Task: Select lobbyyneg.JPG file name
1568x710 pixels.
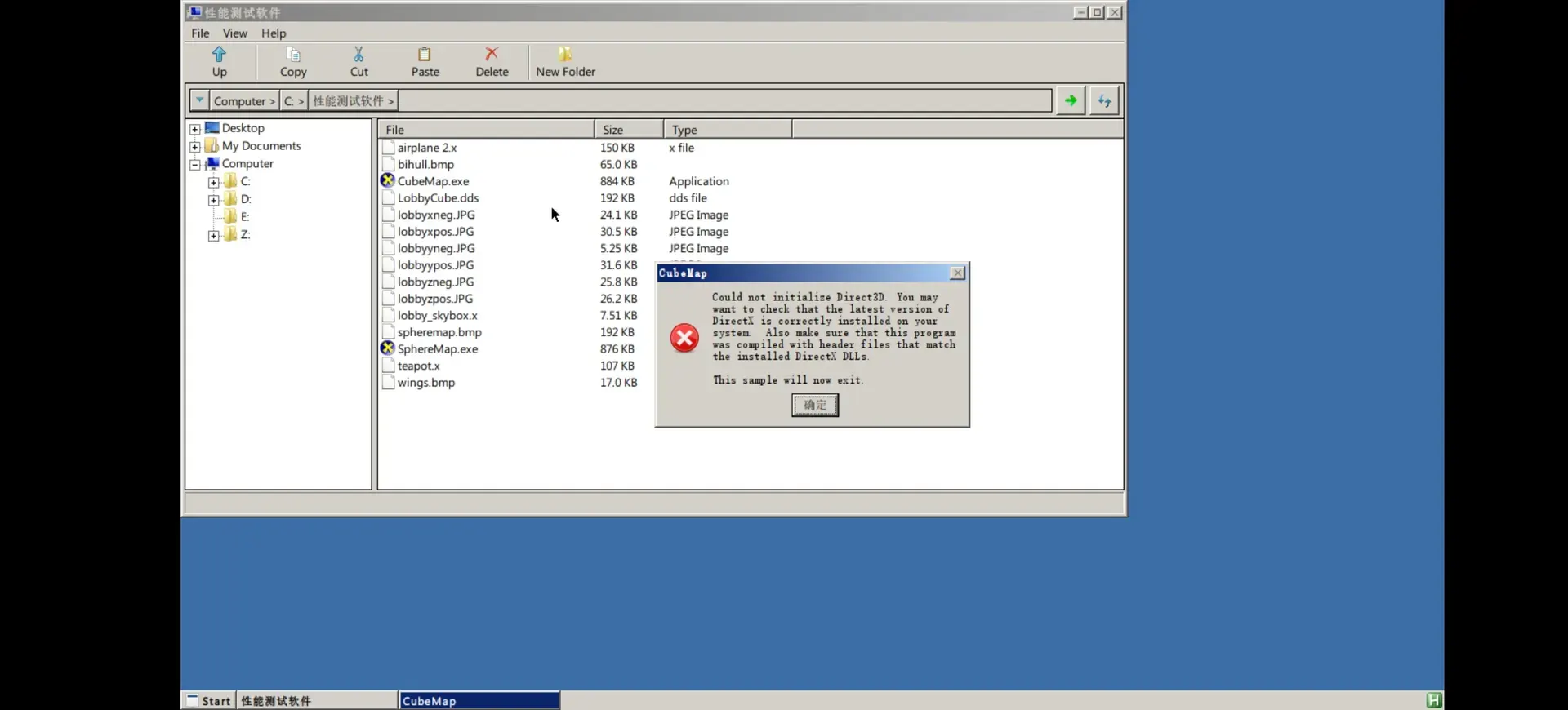Action: 436,248
